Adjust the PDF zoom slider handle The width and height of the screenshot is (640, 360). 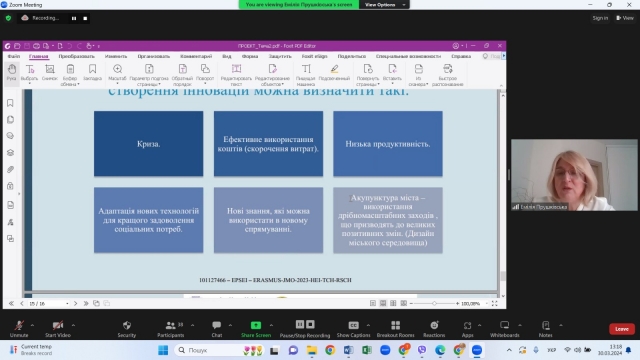(x=434, y=304)
